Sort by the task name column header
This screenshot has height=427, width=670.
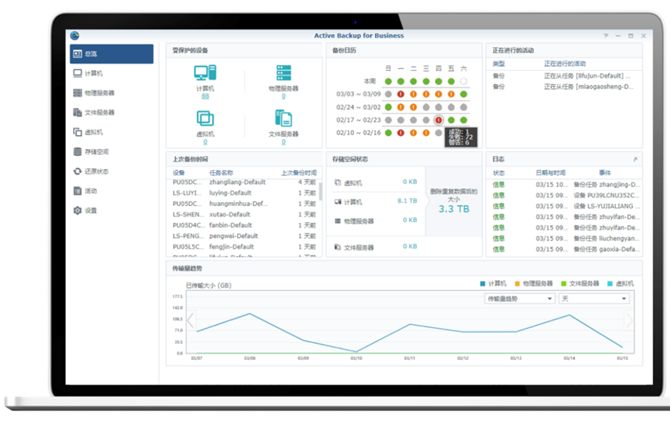(221, 173)
